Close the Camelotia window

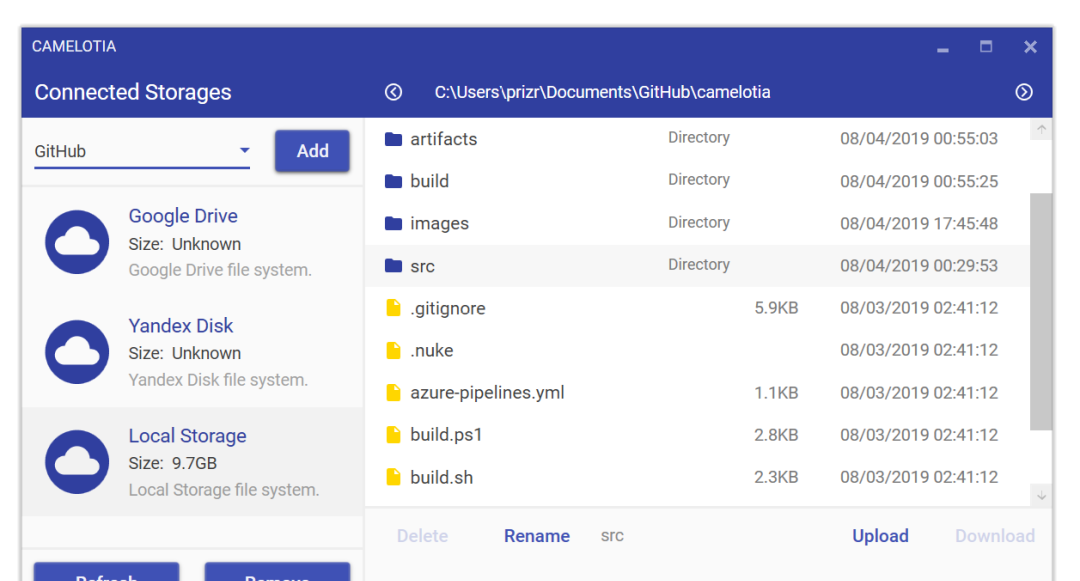[x=1030, y=47]
